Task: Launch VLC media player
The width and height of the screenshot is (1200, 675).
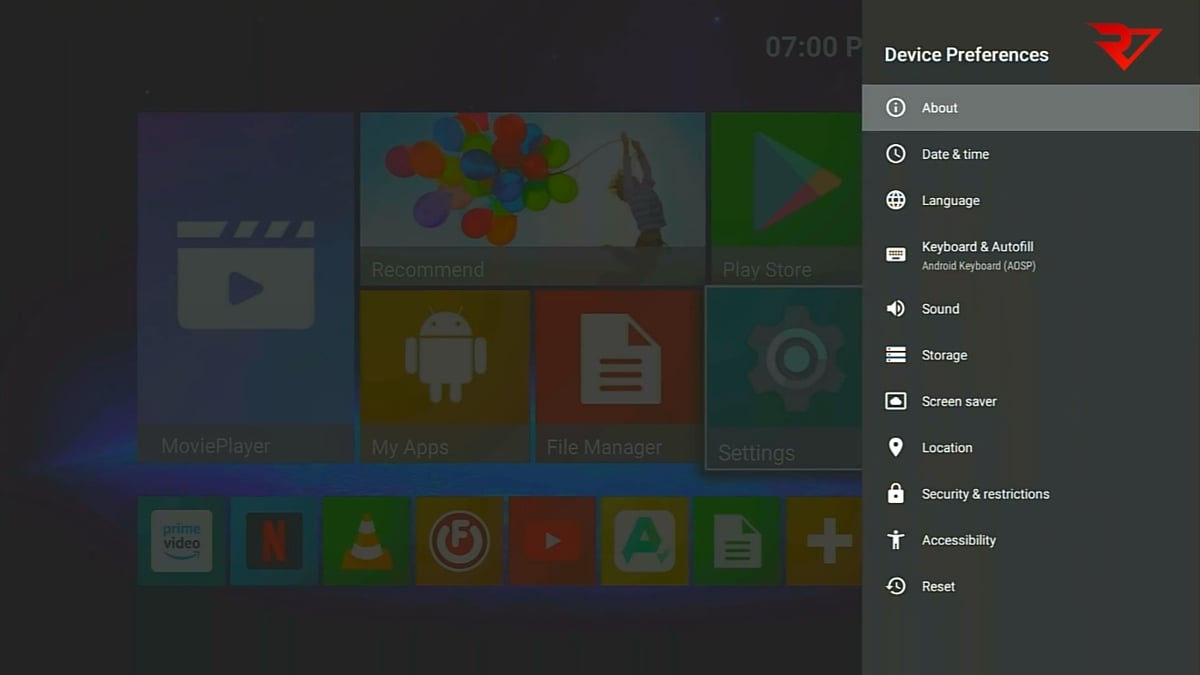Action: point(367,541)
